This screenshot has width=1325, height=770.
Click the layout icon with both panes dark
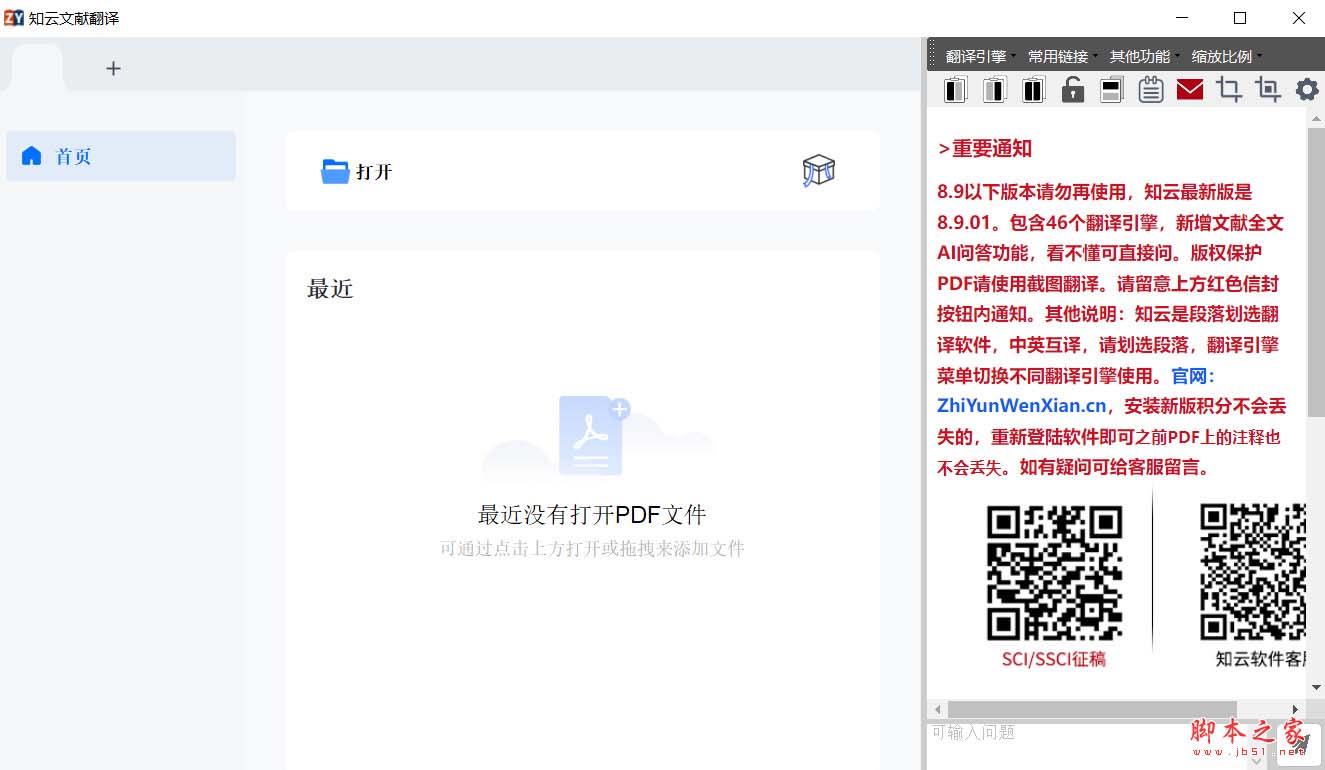click(1033, 90)
